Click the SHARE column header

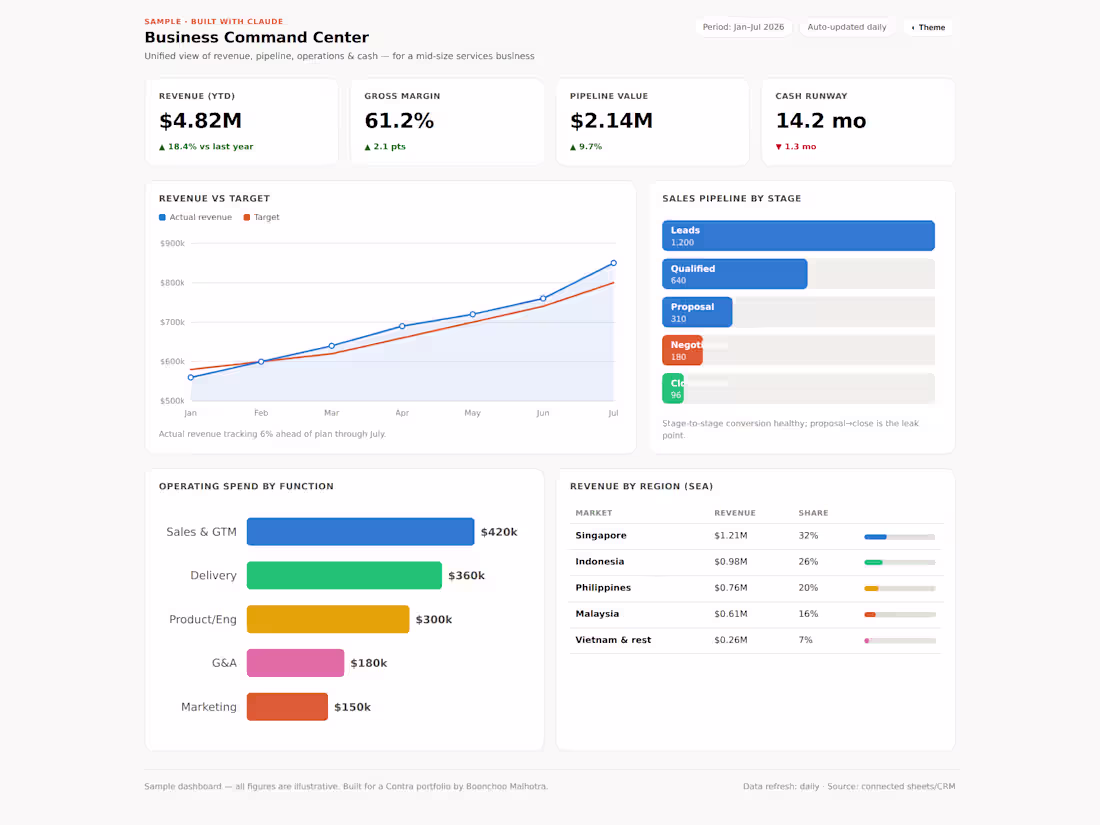(x=813, y=513)
